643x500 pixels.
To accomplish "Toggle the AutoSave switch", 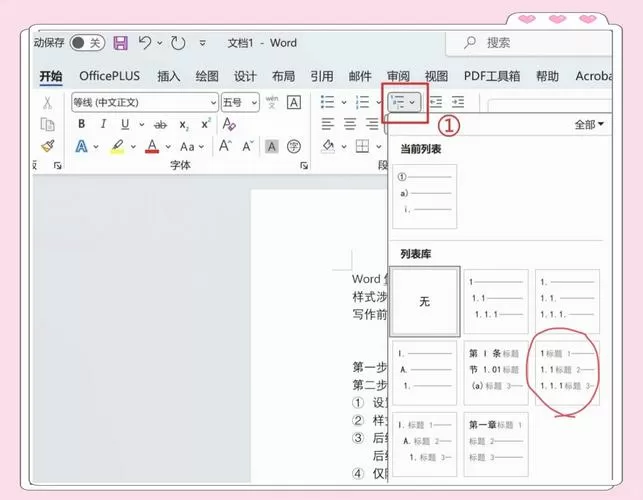I will click(x=87, y=43).
